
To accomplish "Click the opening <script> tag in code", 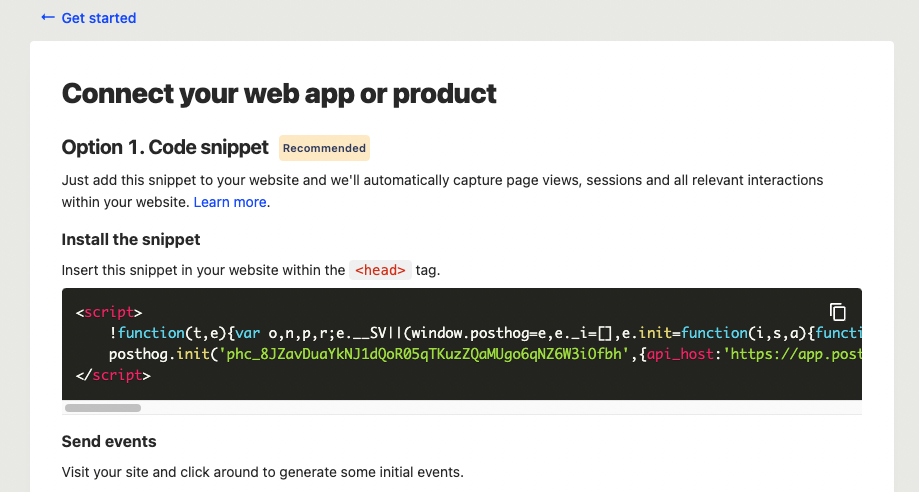I will [x=109, y=312].
